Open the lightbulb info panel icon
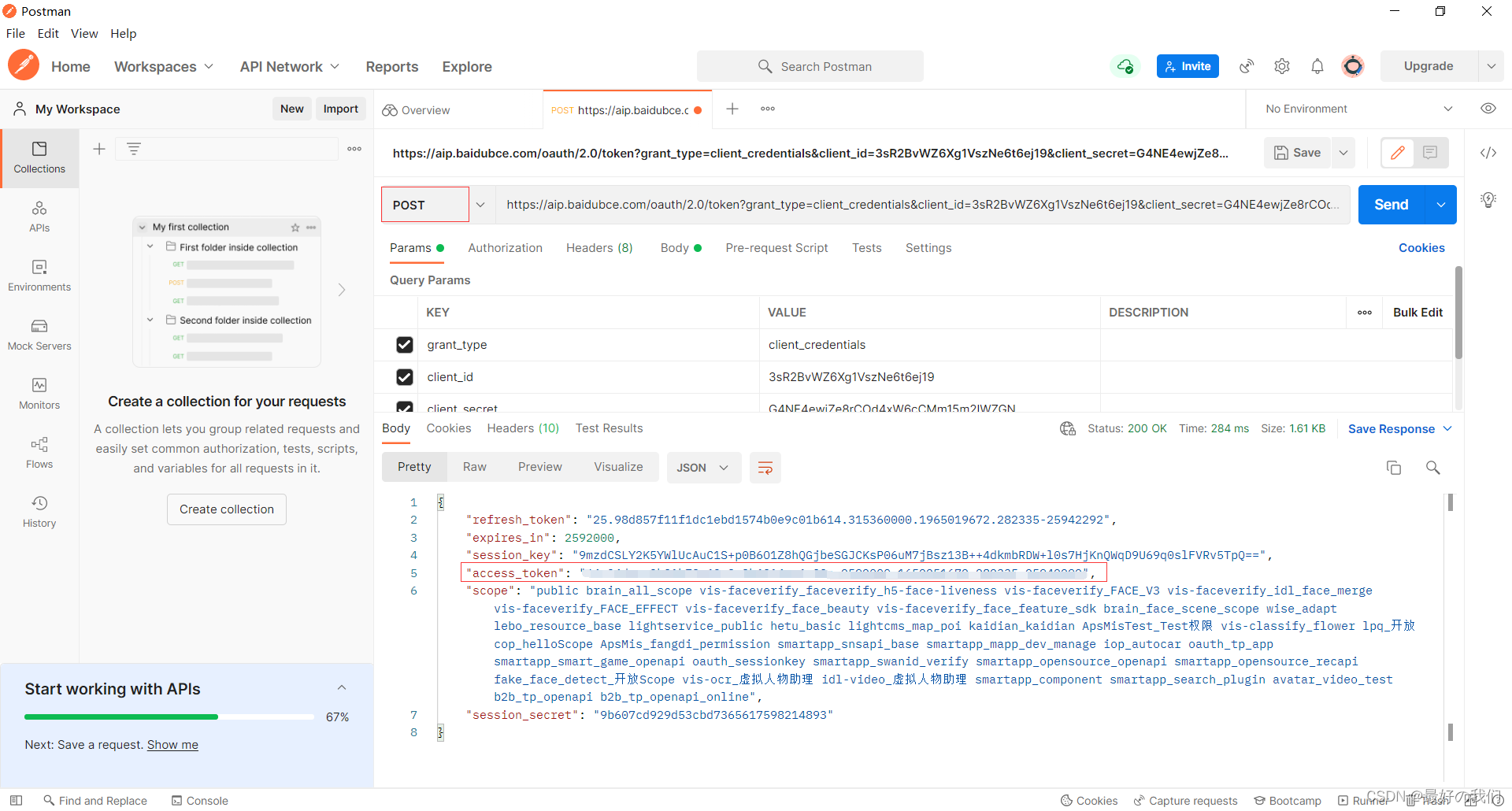Screen dimensions: 1512x811 point(1488,200)
